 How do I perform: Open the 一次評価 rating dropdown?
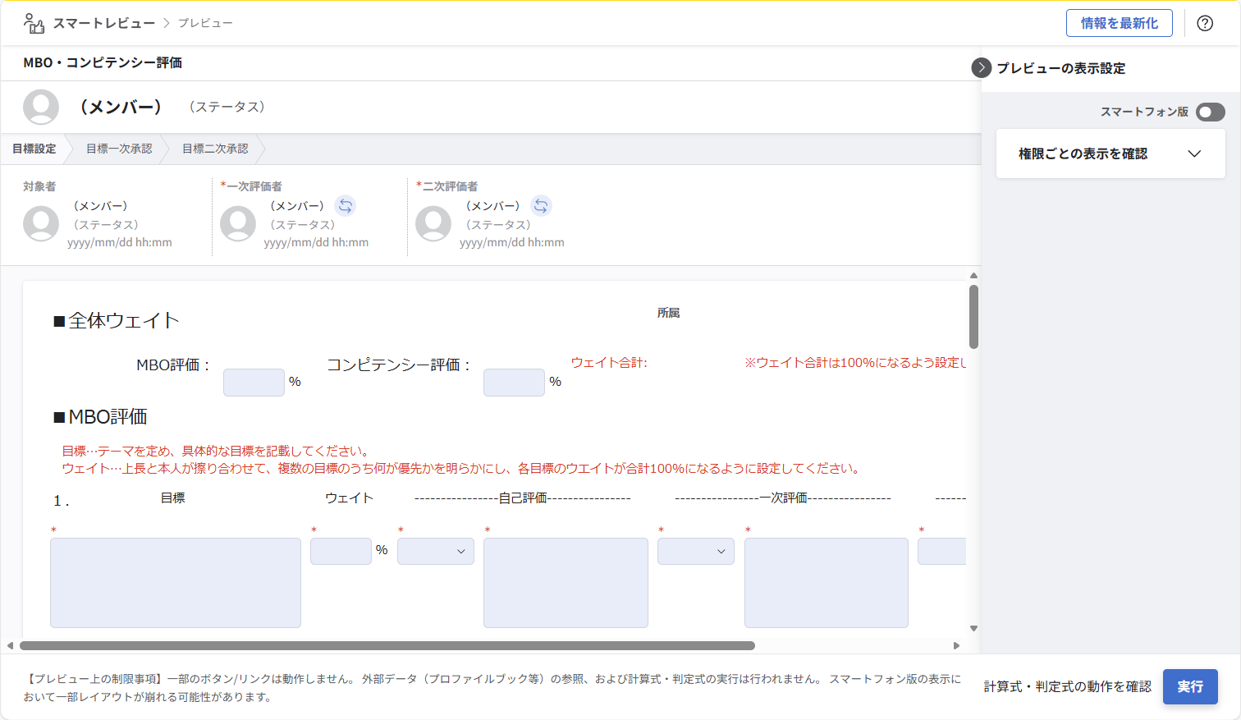695,551
